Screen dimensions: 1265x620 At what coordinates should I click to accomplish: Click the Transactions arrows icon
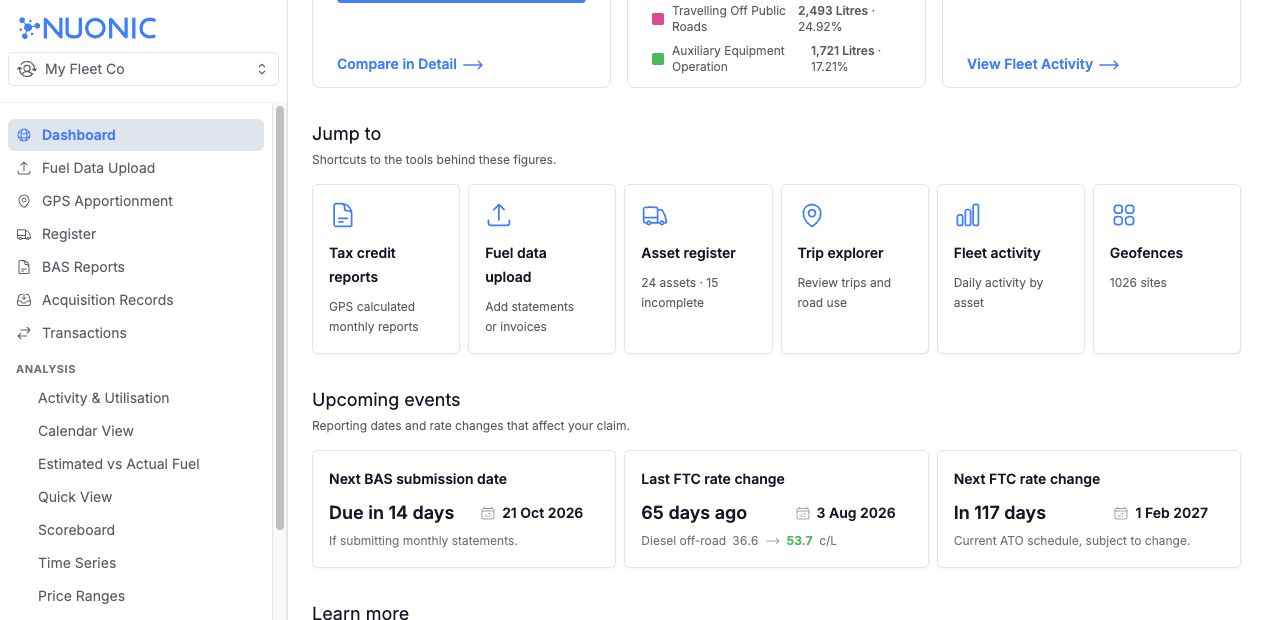point(24,333)
